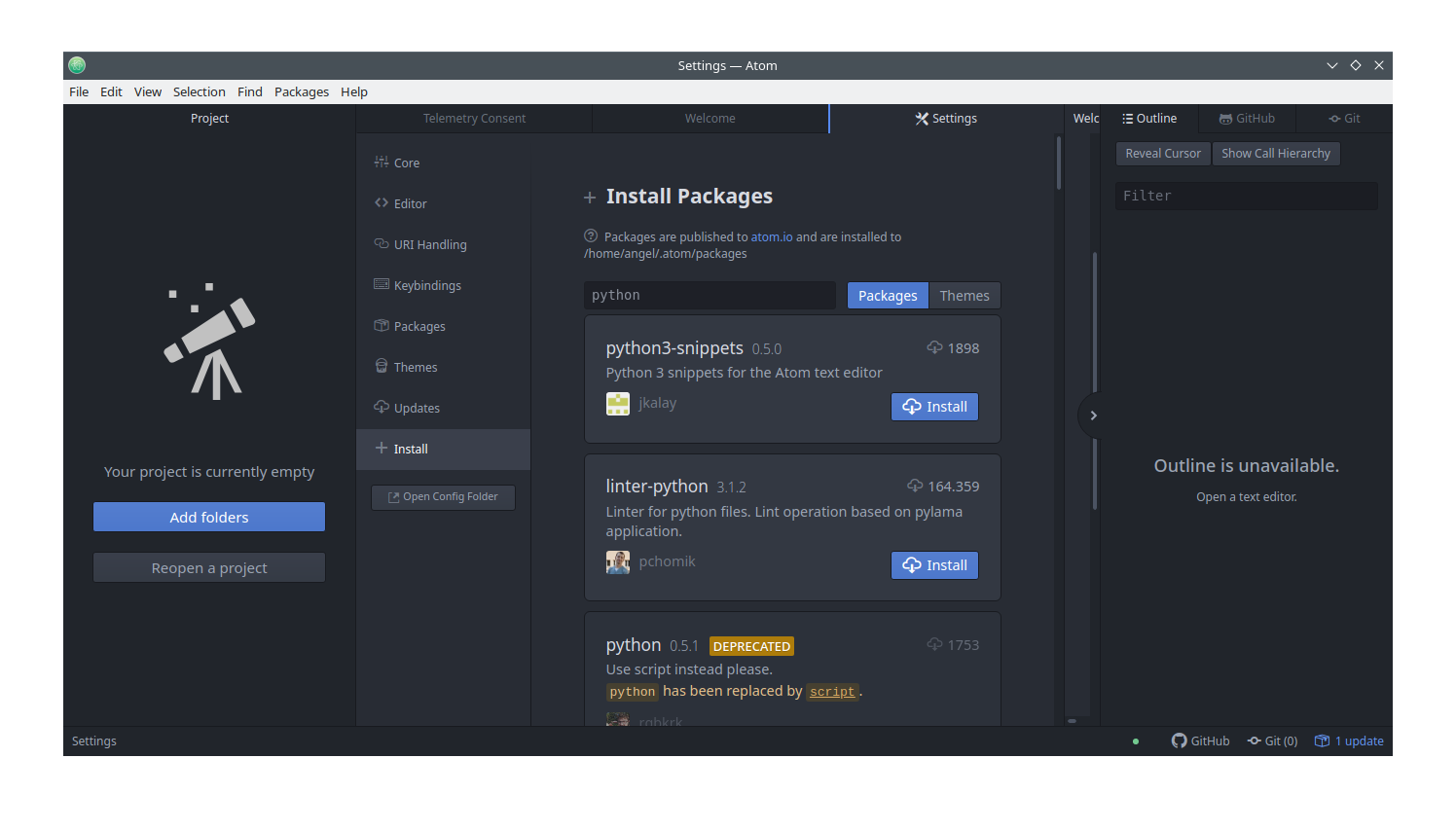Open the Packages menu
Screen dimensions: 1456x831
(302, 92)
